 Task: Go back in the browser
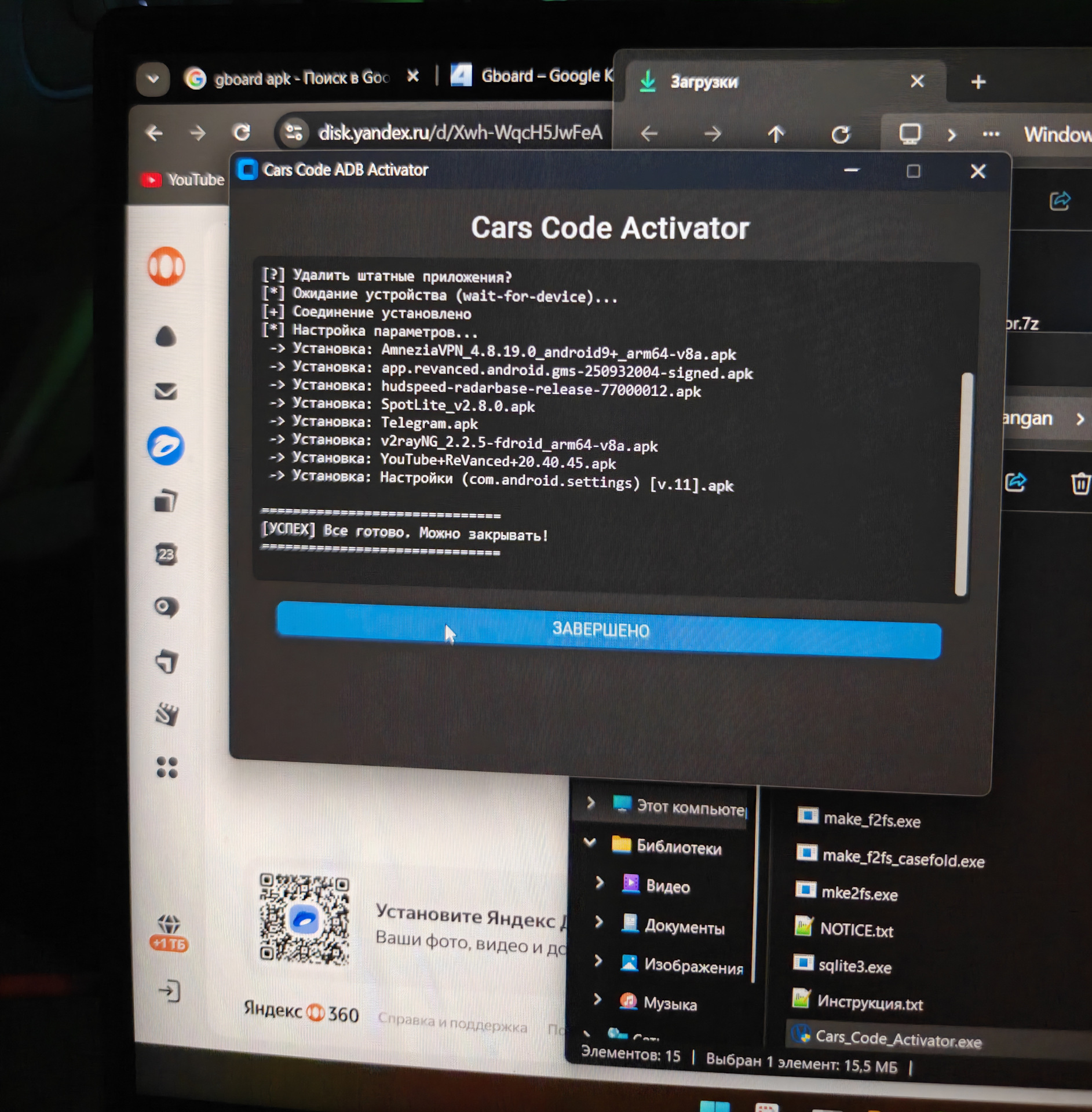(x=154, y=133)
